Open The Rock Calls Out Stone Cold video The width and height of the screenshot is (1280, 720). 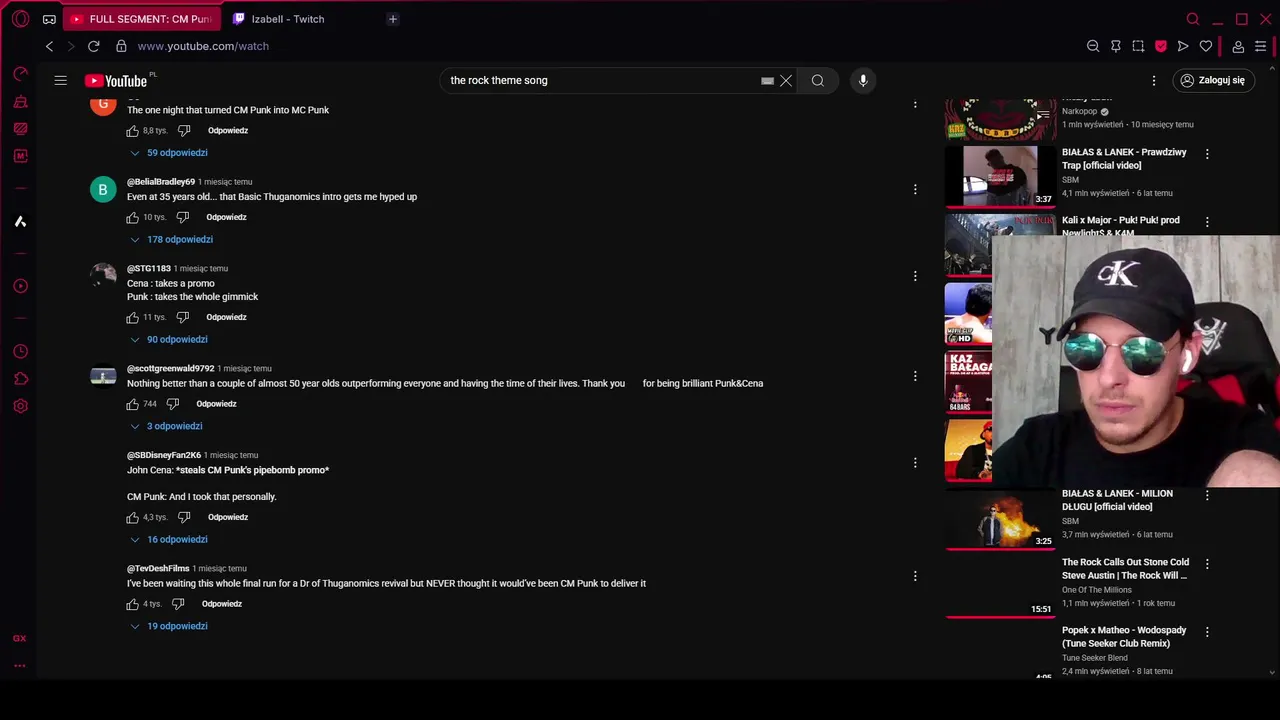pyautogui.click(x=1125, y=568)
